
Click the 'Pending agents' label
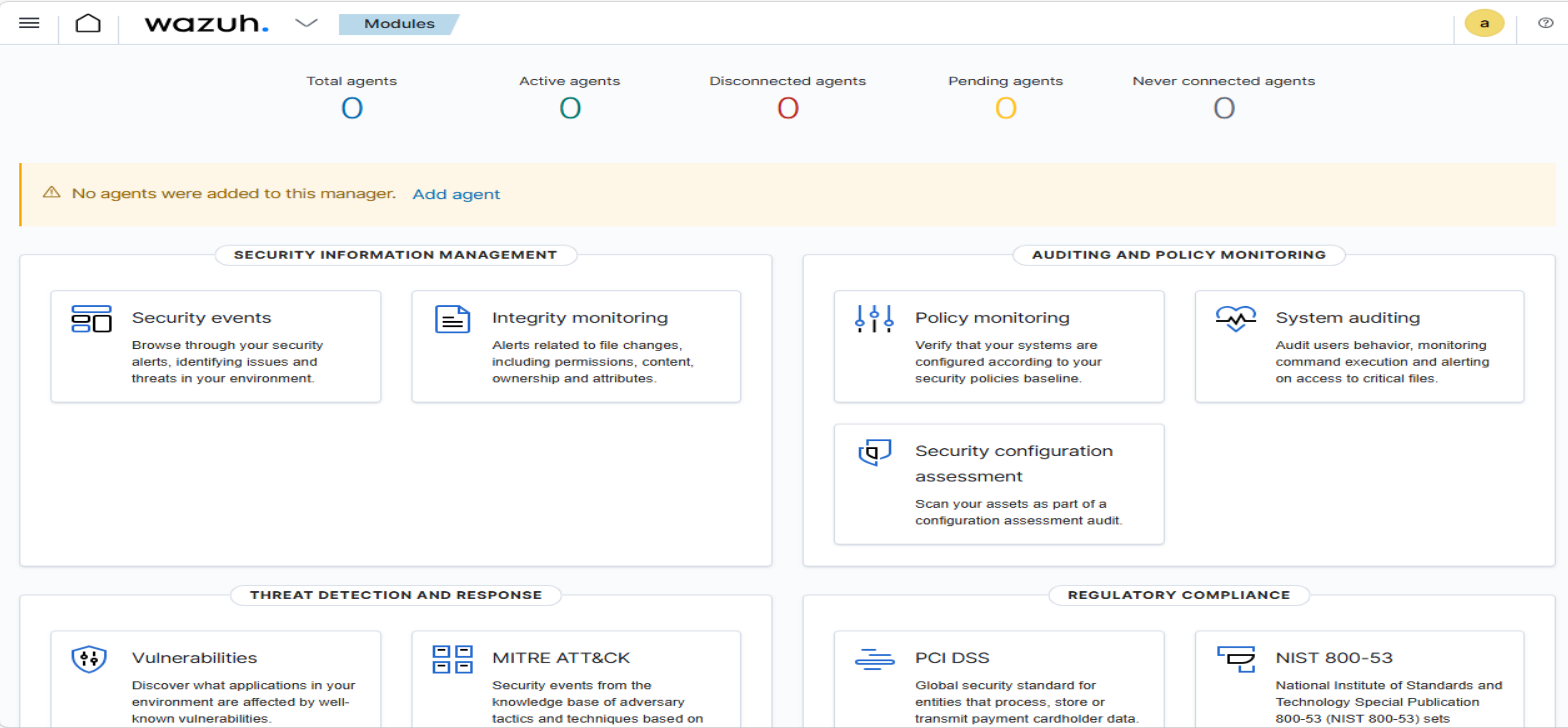(1006, 81)
